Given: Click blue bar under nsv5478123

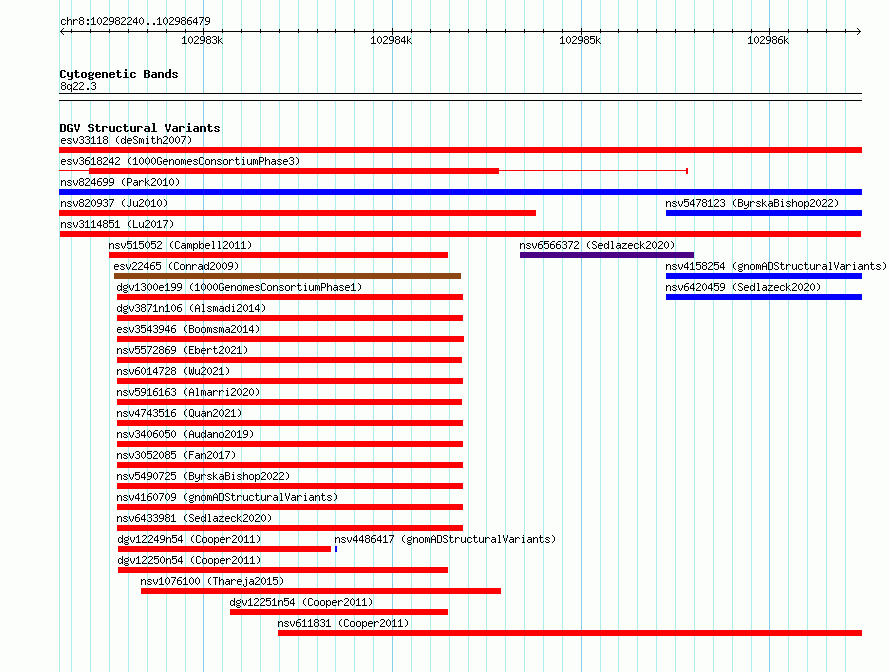Looking at the screenshot, I should pyautogui.click(x=764, y=213).
